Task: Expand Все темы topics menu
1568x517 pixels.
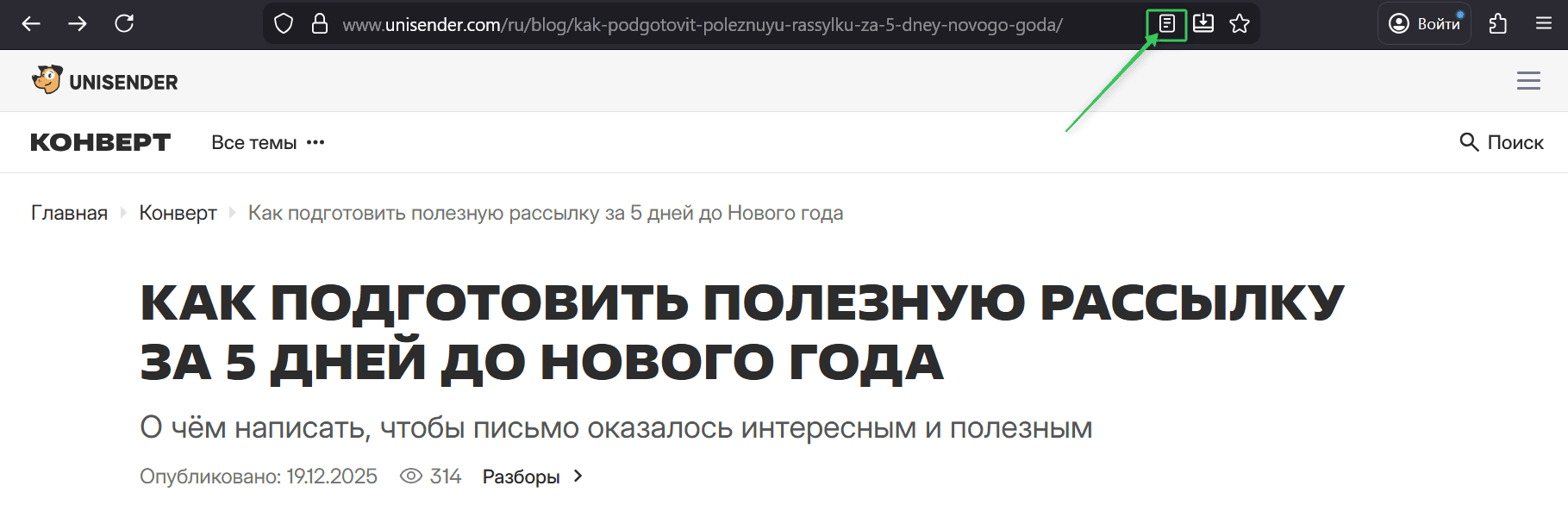Action: pos(268,143)
